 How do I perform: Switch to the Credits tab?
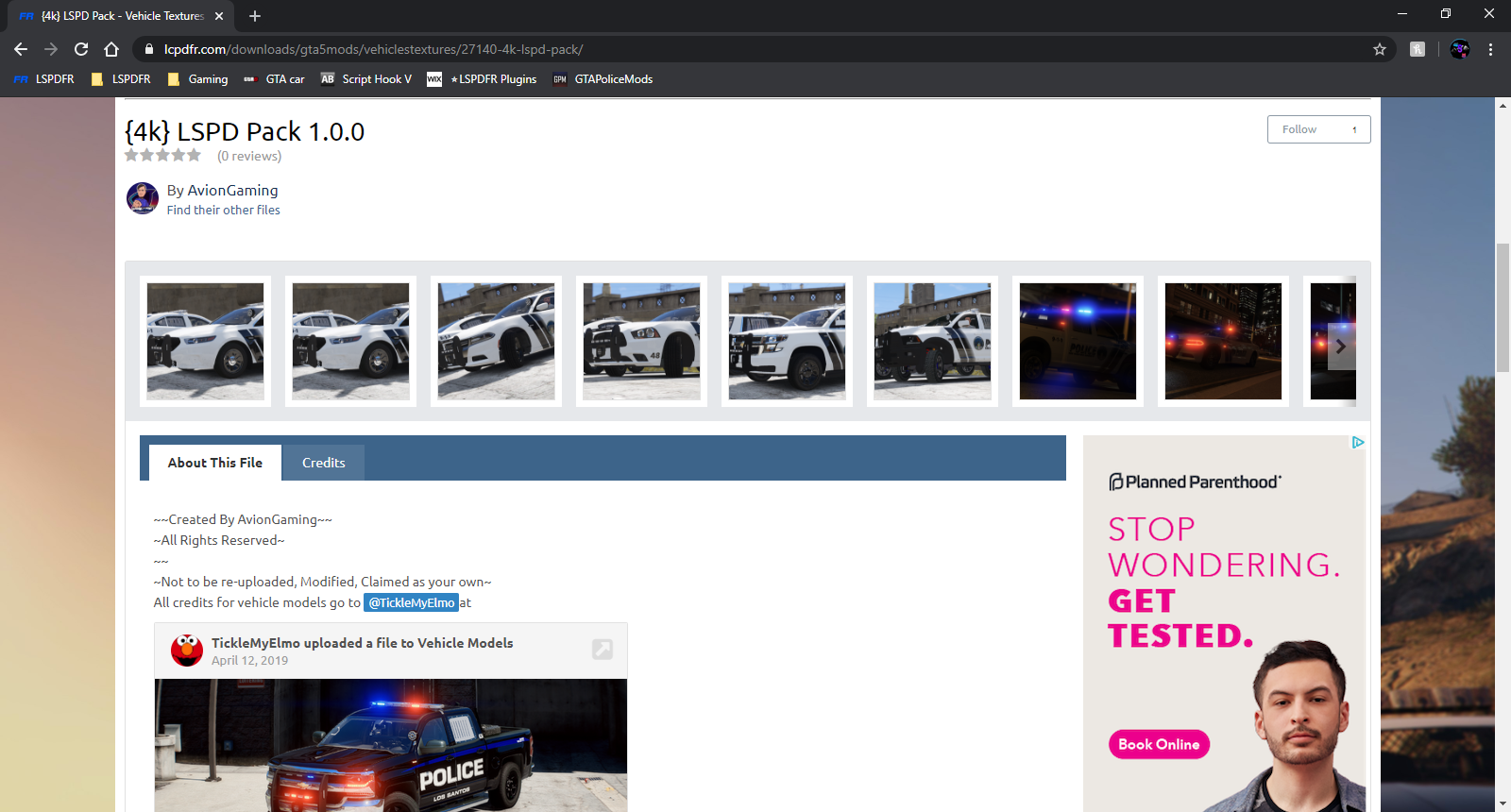(x=324, y=463)
